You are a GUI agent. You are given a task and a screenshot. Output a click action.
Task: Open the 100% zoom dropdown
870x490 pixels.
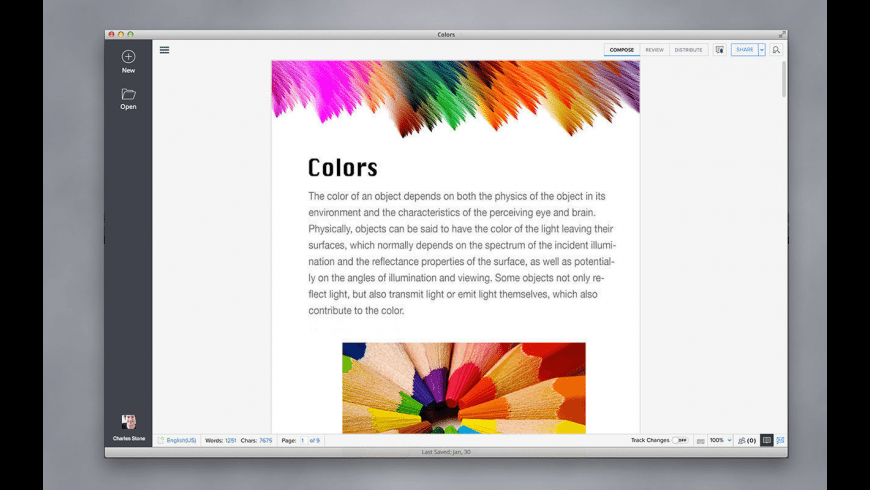721,440
